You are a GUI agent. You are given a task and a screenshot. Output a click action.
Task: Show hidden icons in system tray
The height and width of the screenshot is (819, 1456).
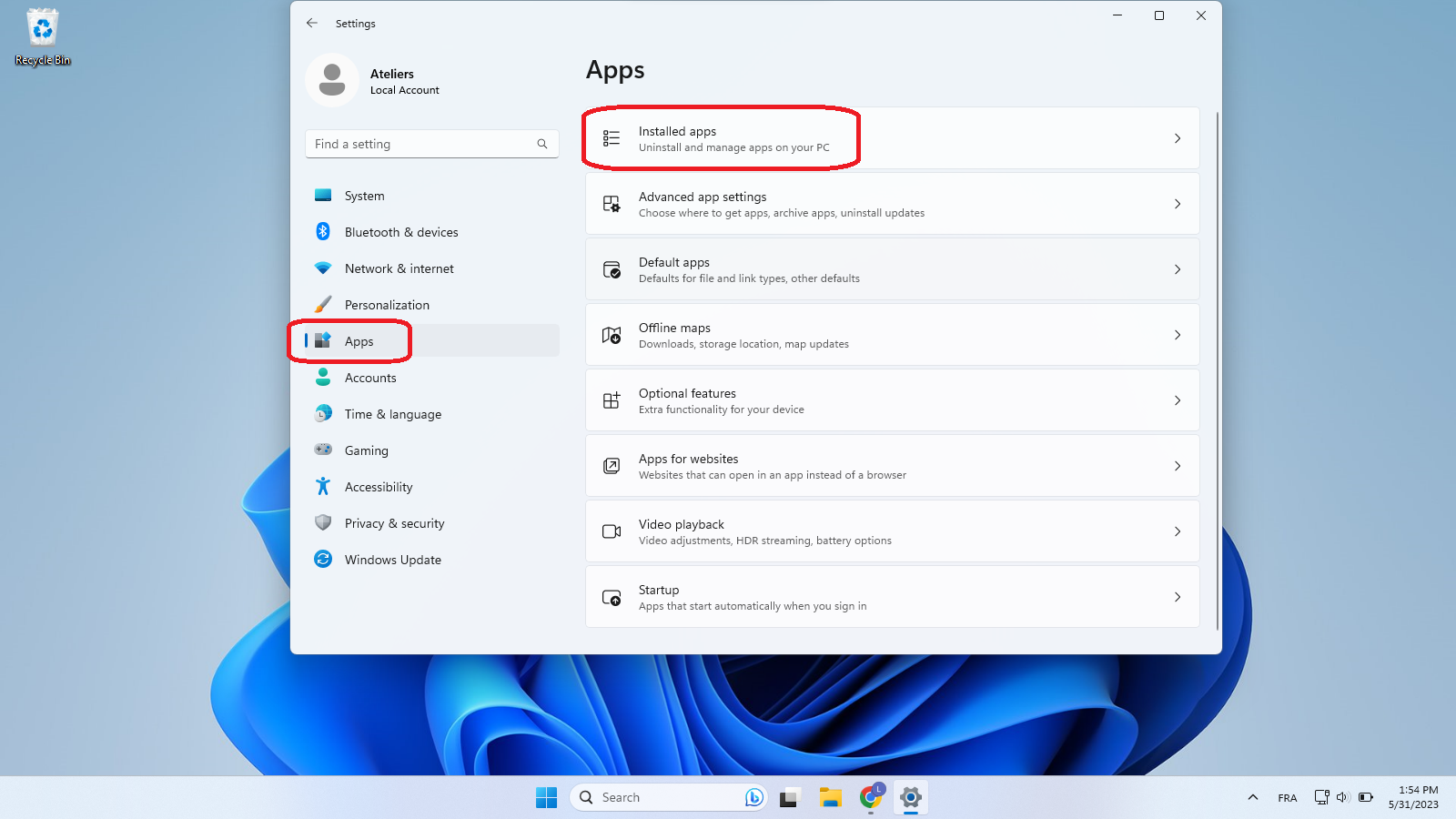1252,797
